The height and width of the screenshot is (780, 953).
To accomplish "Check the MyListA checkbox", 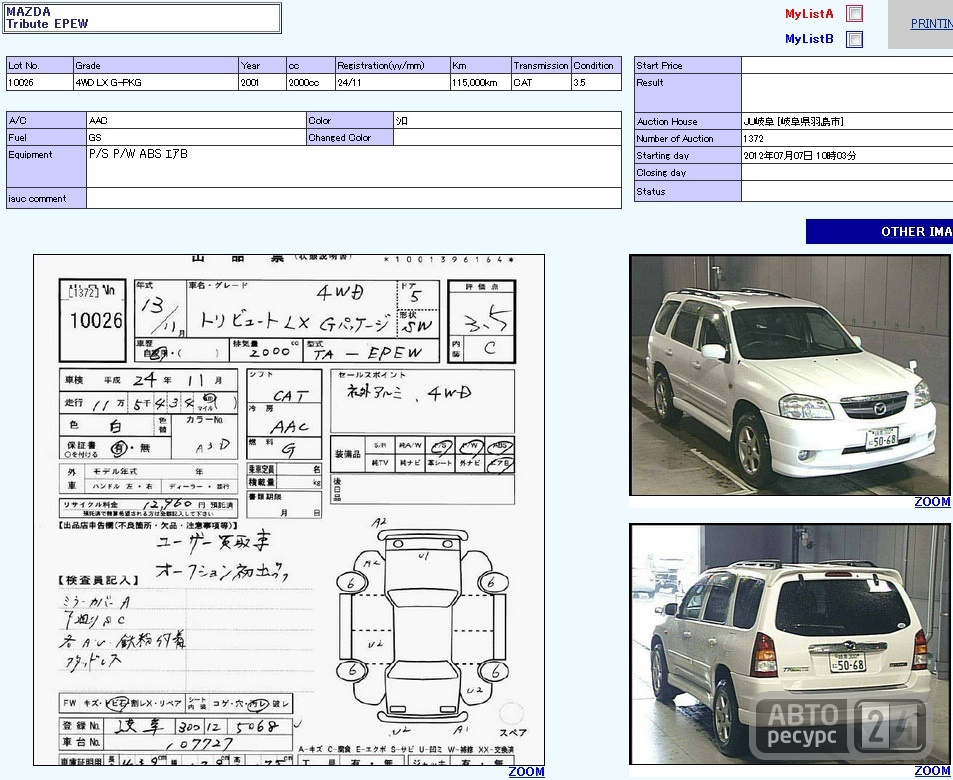I will tap(855, 13).
